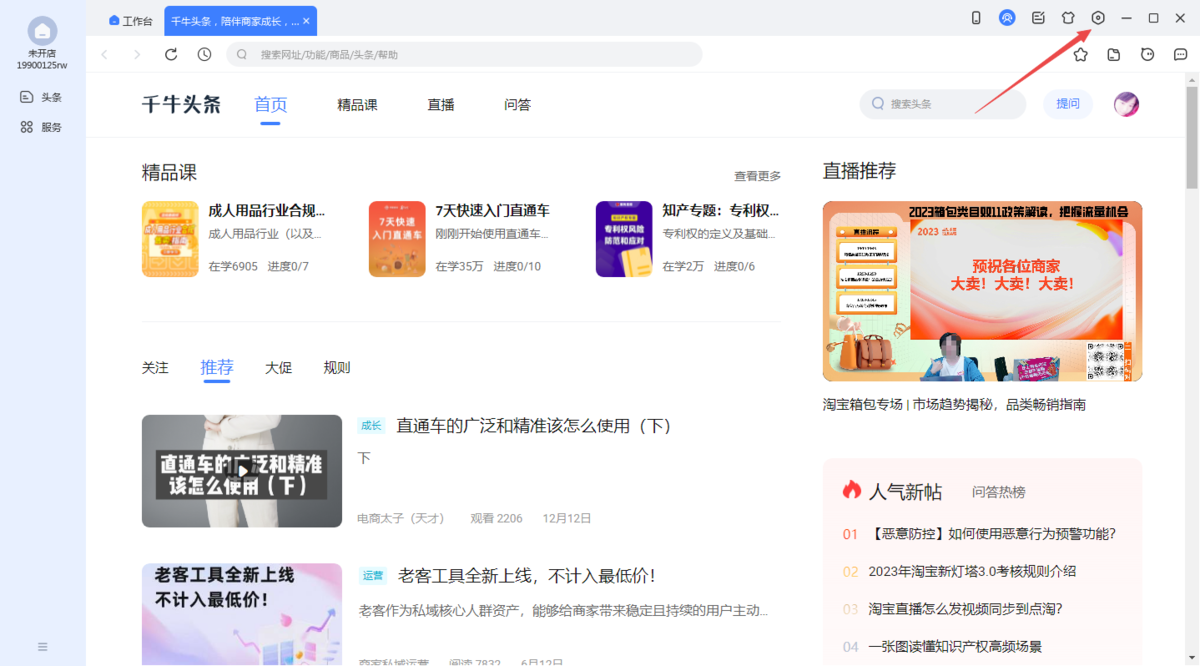Play the 直通车的广泛和精准 video
The height and width of the screenshot is (666, 1200).
click(242, 471)
